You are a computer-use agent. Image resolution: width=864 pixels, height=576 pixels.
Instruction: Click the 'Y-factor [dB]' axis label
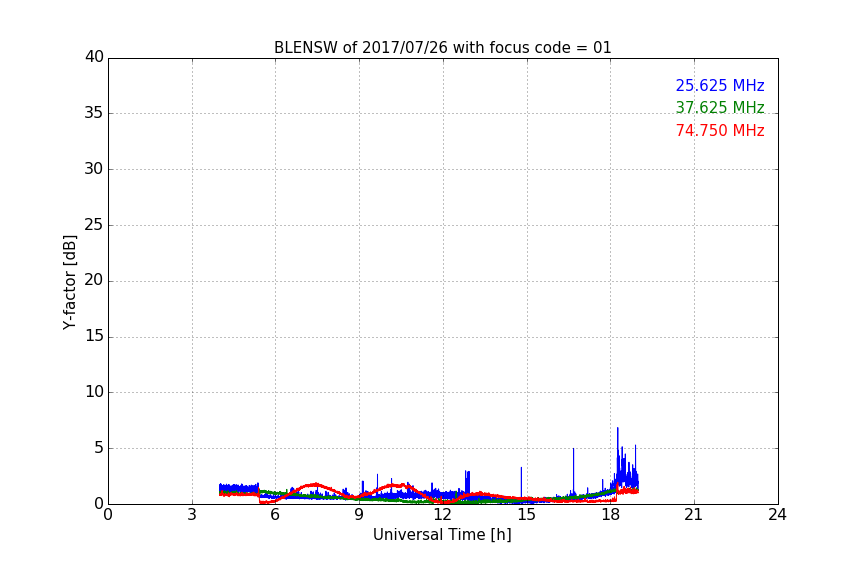click(69, 282)
